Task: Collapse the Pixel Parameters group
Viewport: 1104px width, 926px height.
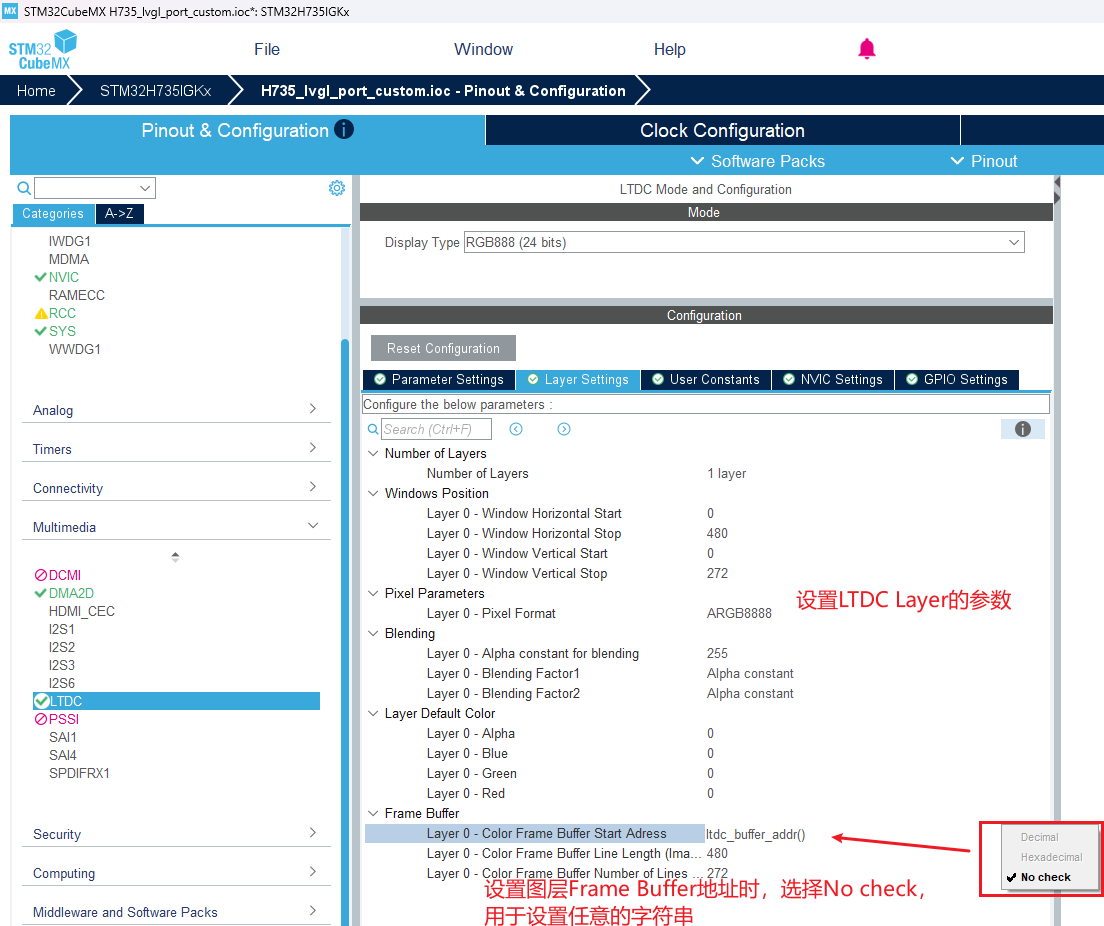Action: (x=373, y=594)
